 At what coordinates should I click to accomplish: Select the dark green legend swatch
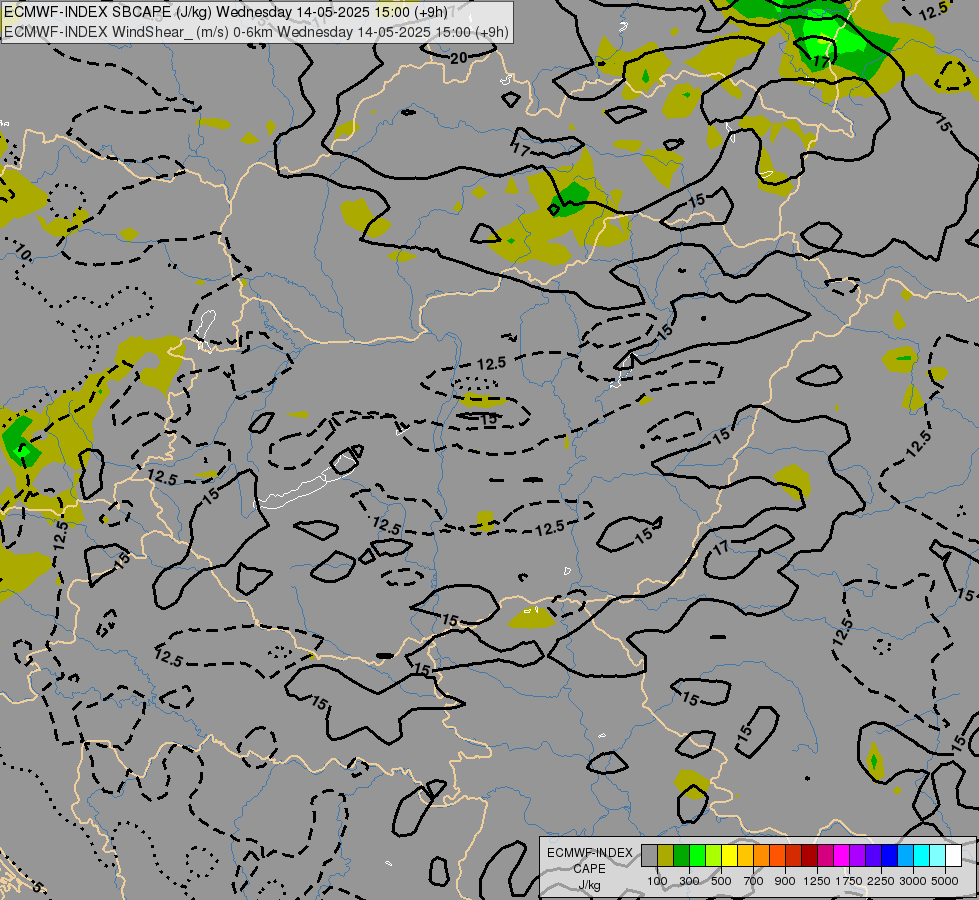[x=681, y=855]
